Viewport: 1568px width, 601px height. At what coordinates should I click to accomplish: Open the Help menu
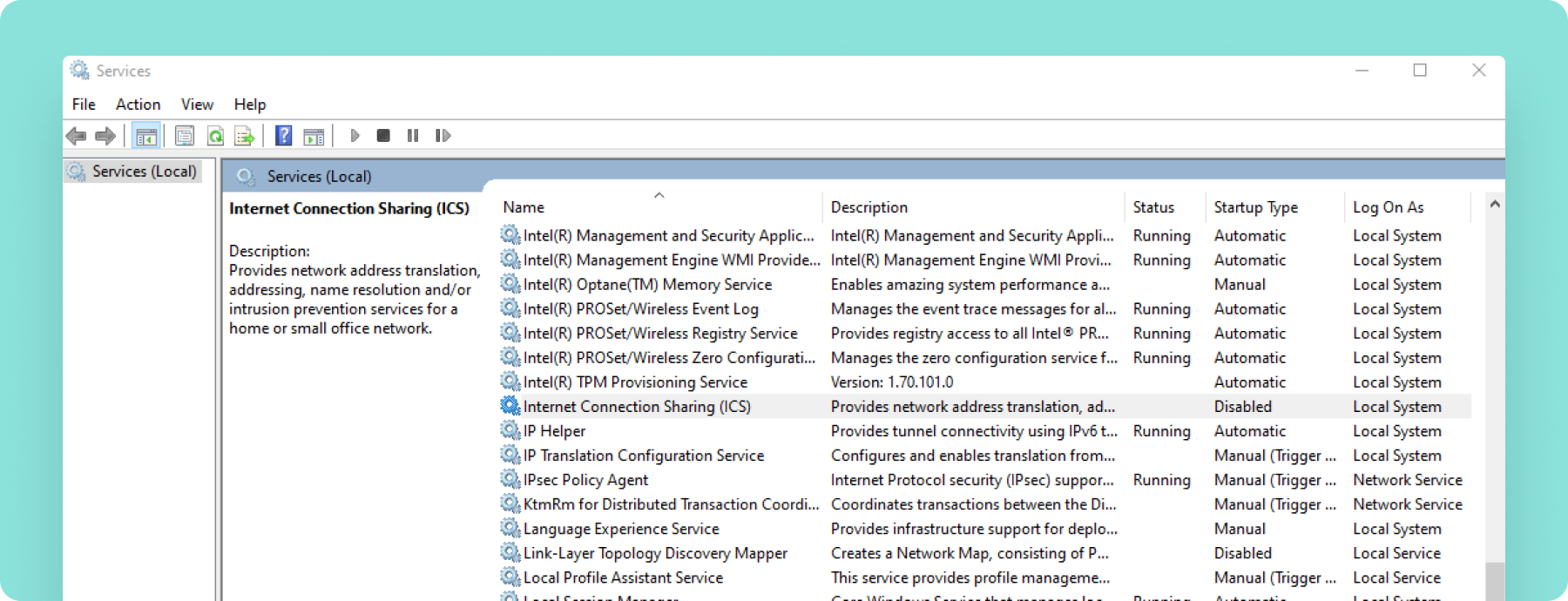pos(249,105)
